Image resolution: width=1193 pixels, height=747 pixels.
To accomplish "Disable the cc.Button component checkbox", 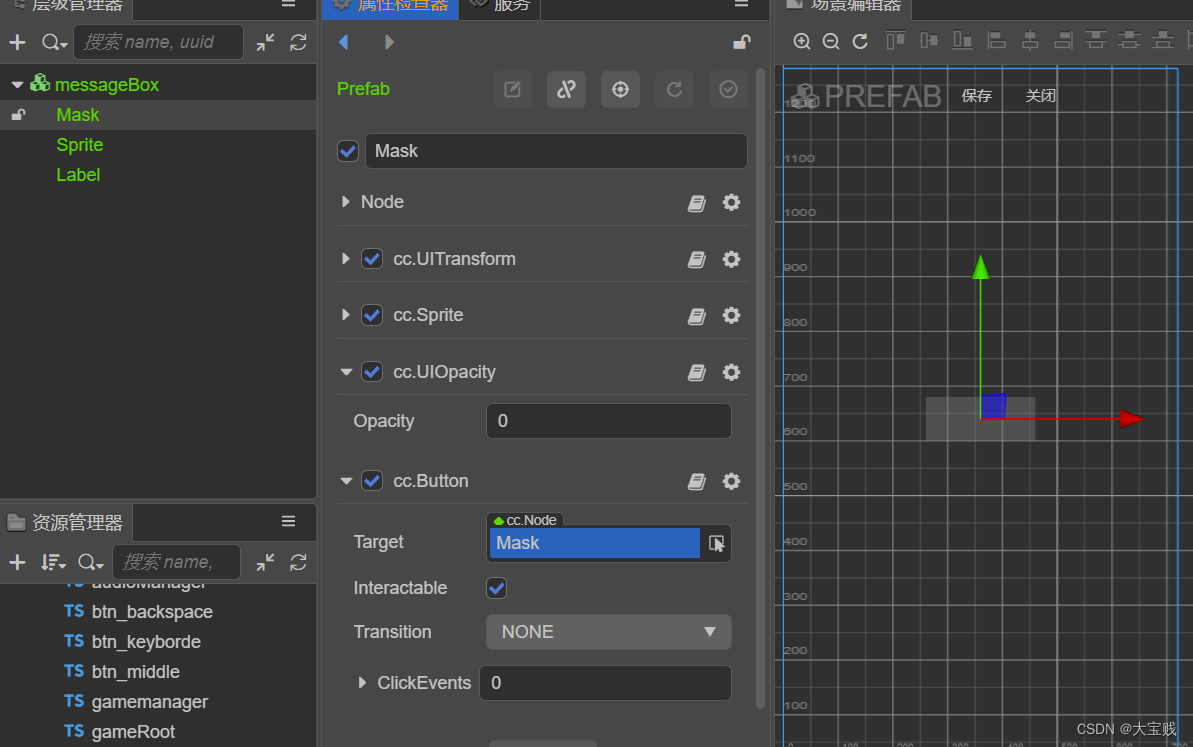I will (x=372, y=481).
